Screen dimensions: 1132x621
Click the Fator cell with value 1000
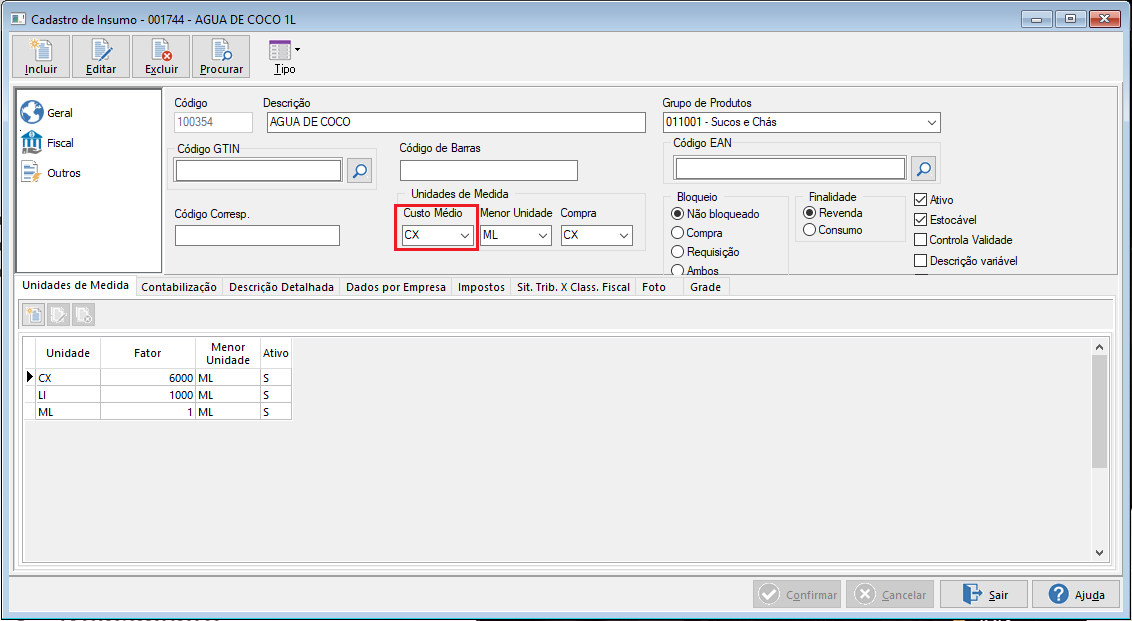click(147, 395)
